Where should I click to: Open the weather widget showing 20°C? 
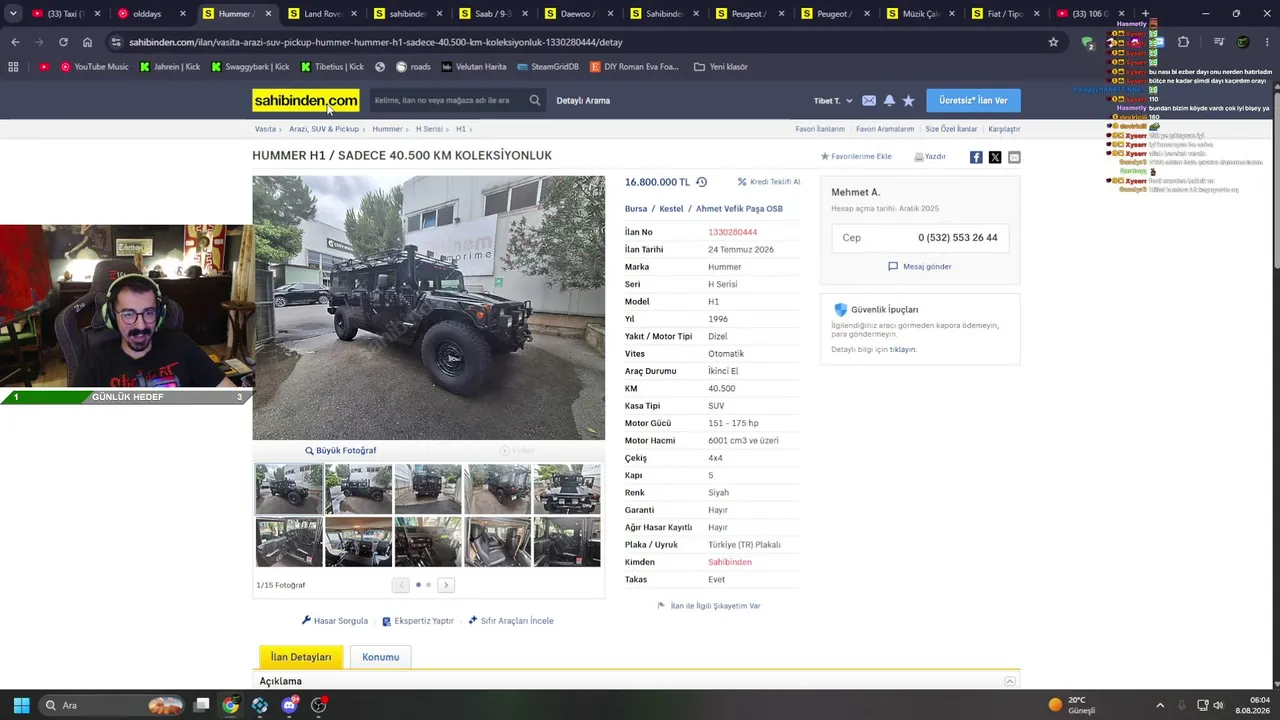click(x=1072, y=705)
